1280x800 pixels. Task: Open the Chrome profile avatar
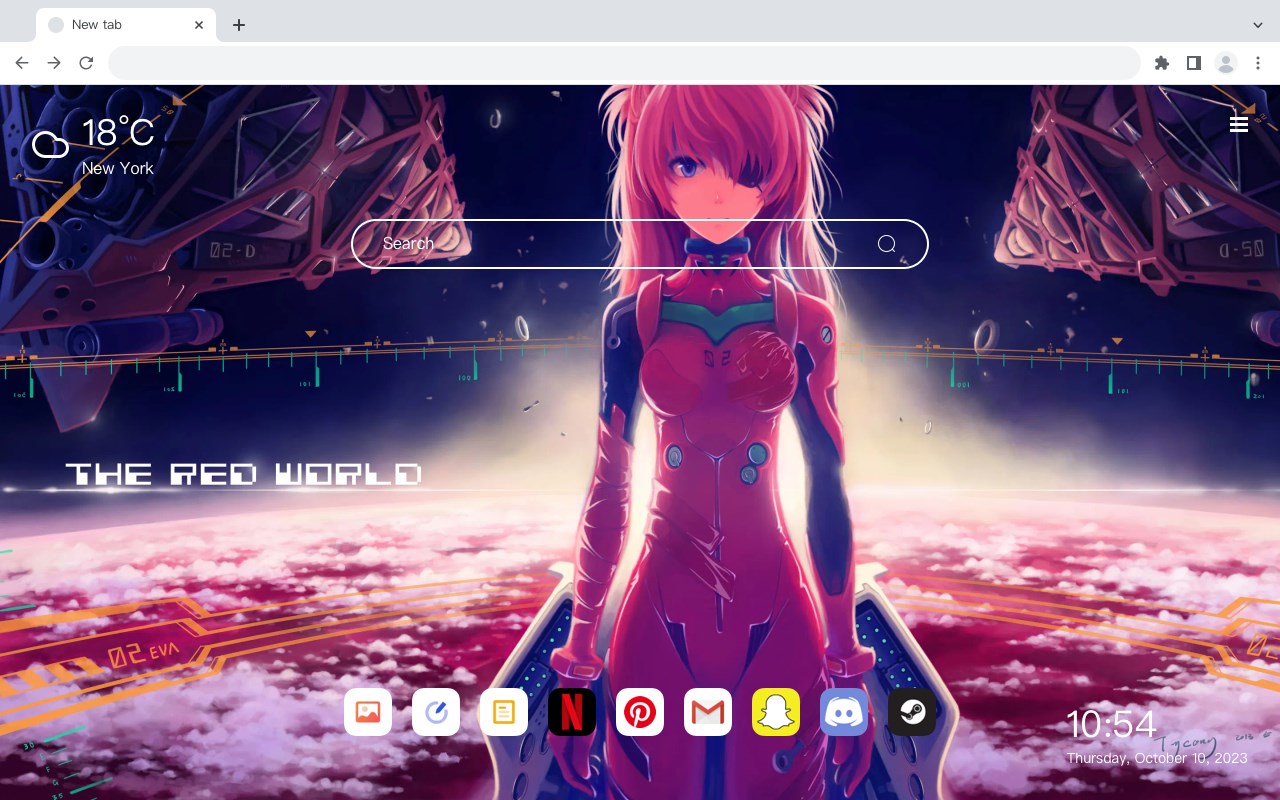coord(1226,63)
